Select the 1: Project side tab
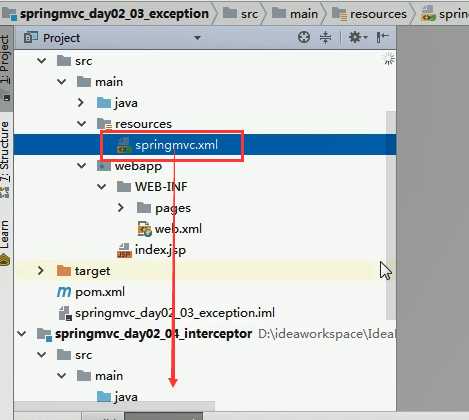This screenshot has width=469, height=420. click(x=5, y=68)
